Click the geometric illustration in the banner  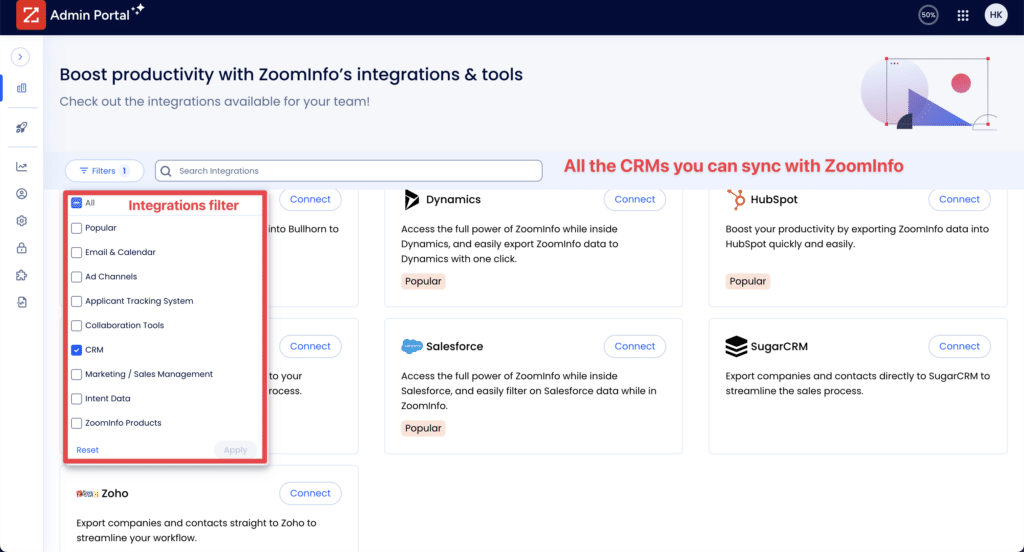pos(927,93)
